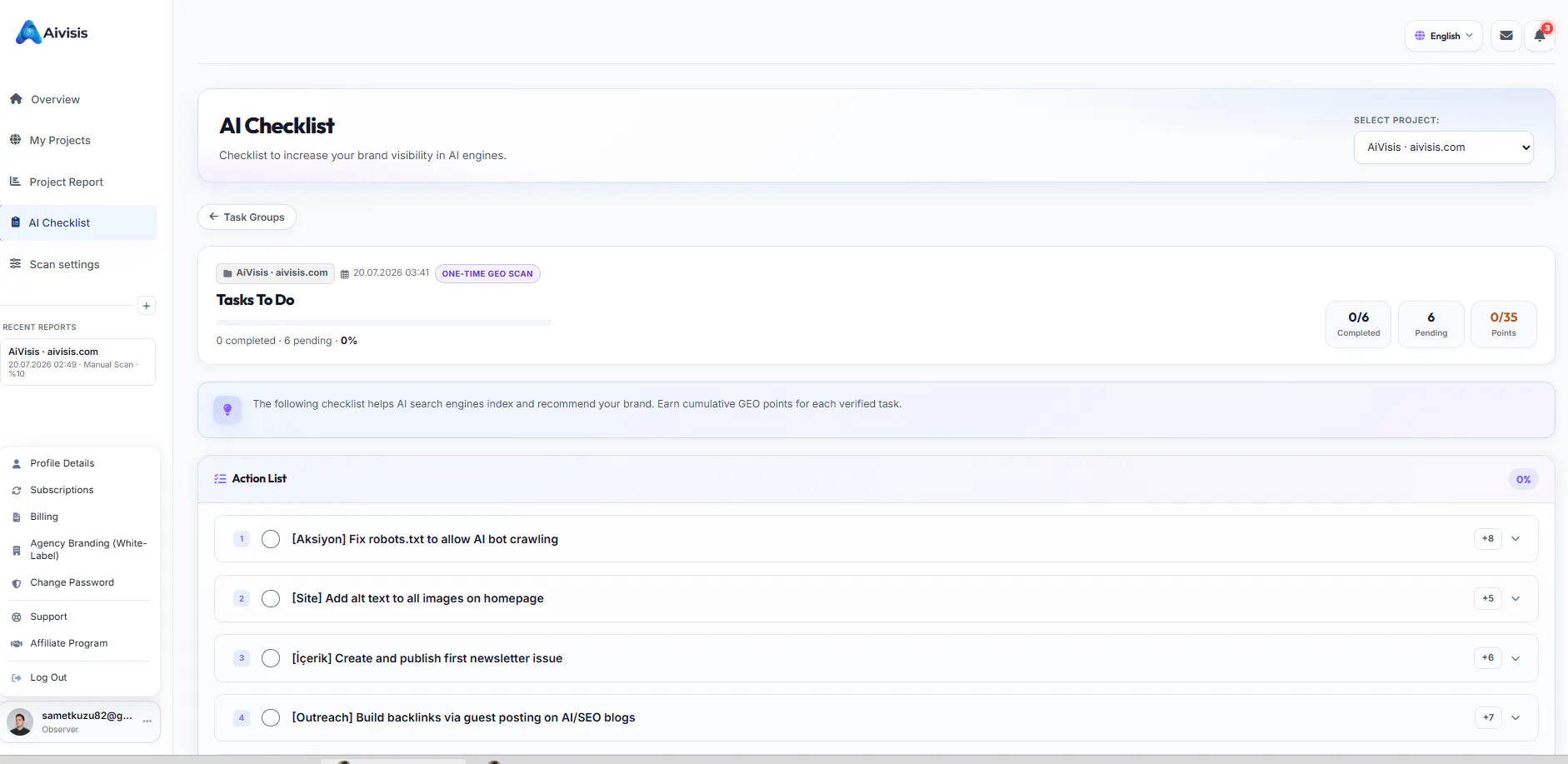Click the Subscriptions refresh icon
The width and height of the screenshot is (1568, 764).
tap(17, 491)
